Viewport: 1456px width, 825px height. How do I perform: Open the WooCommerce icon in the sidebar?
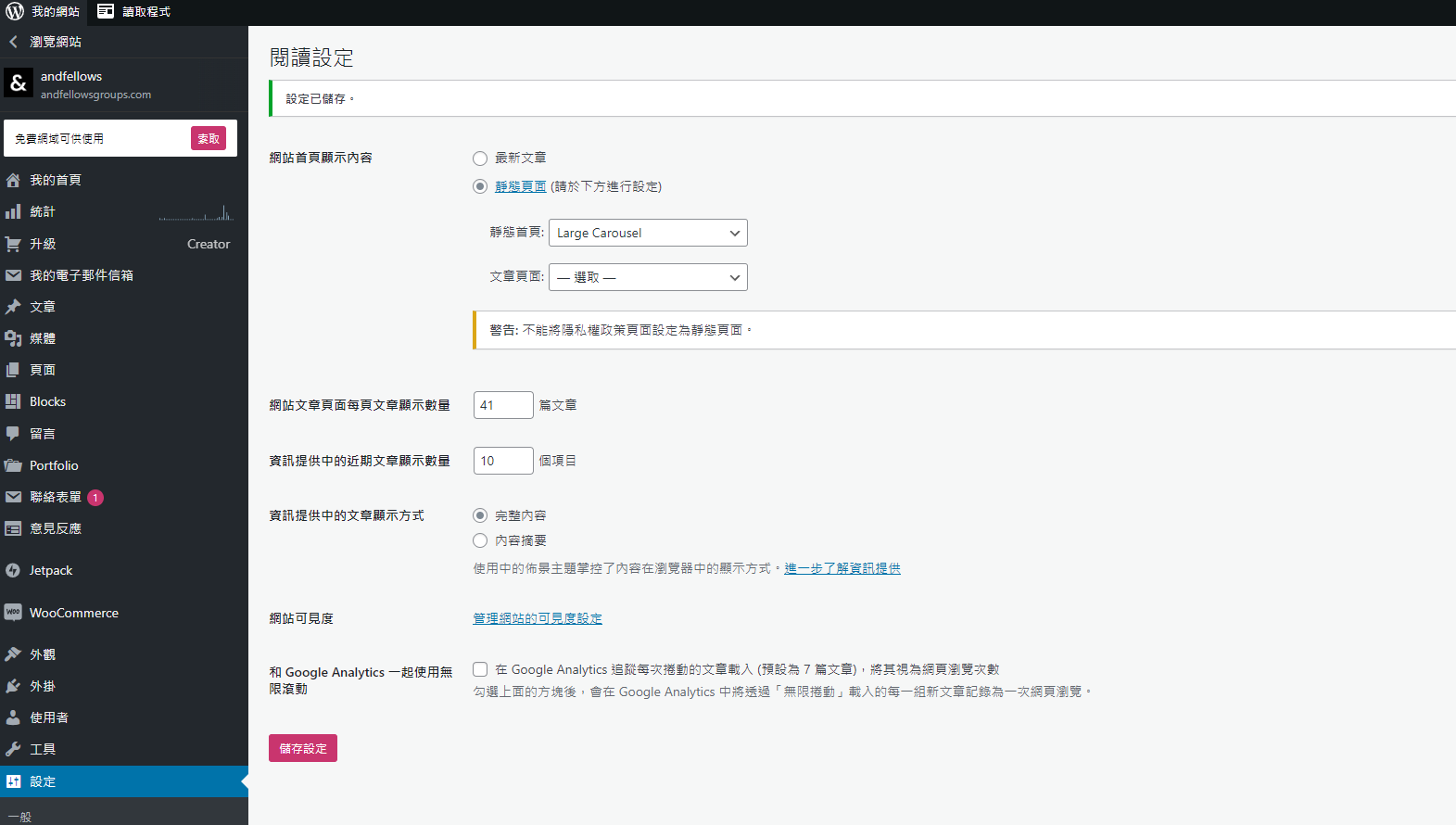pyautogui.click(x=13, y=613)
